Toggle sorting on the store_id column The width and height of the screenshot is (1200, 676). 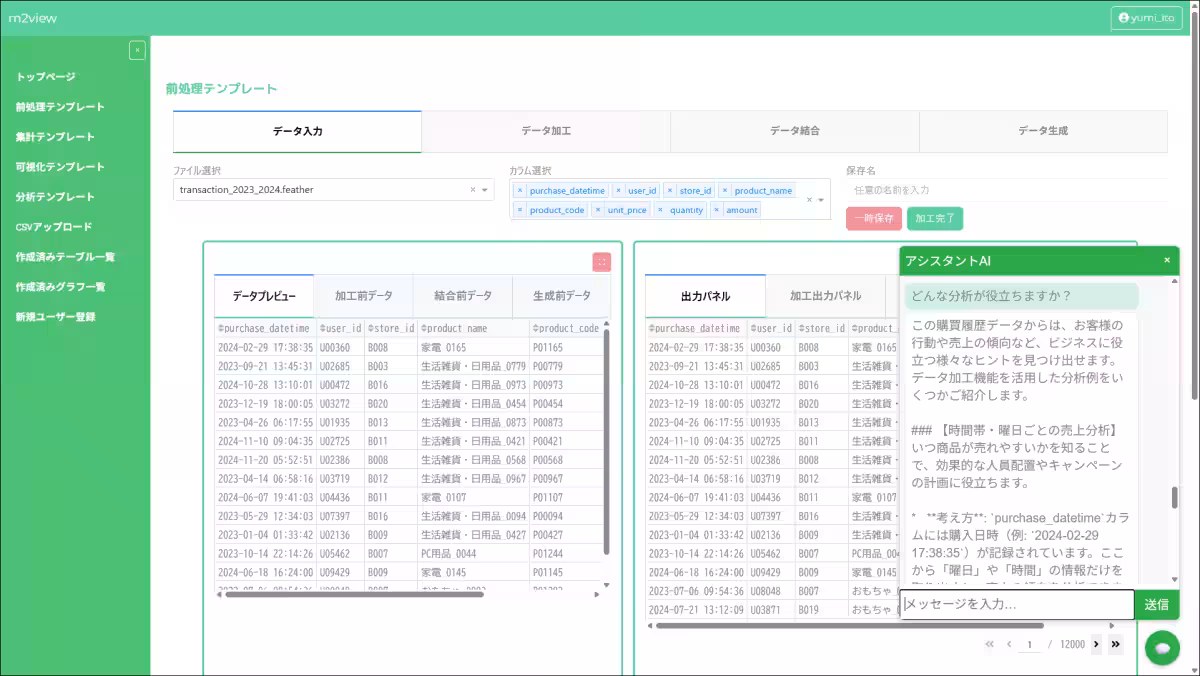(x=390, y=328)
